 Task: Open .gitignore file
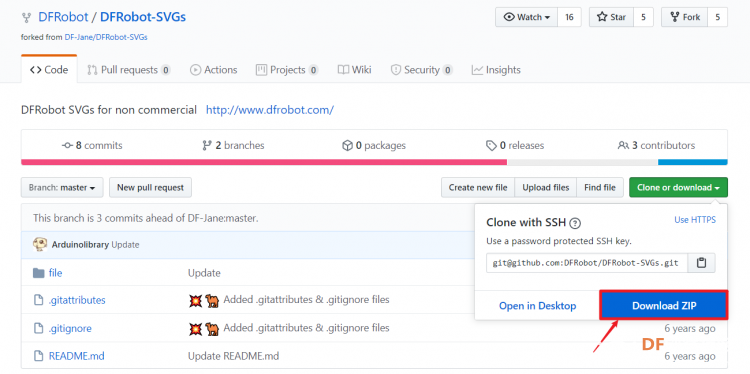tap(70, 328)
